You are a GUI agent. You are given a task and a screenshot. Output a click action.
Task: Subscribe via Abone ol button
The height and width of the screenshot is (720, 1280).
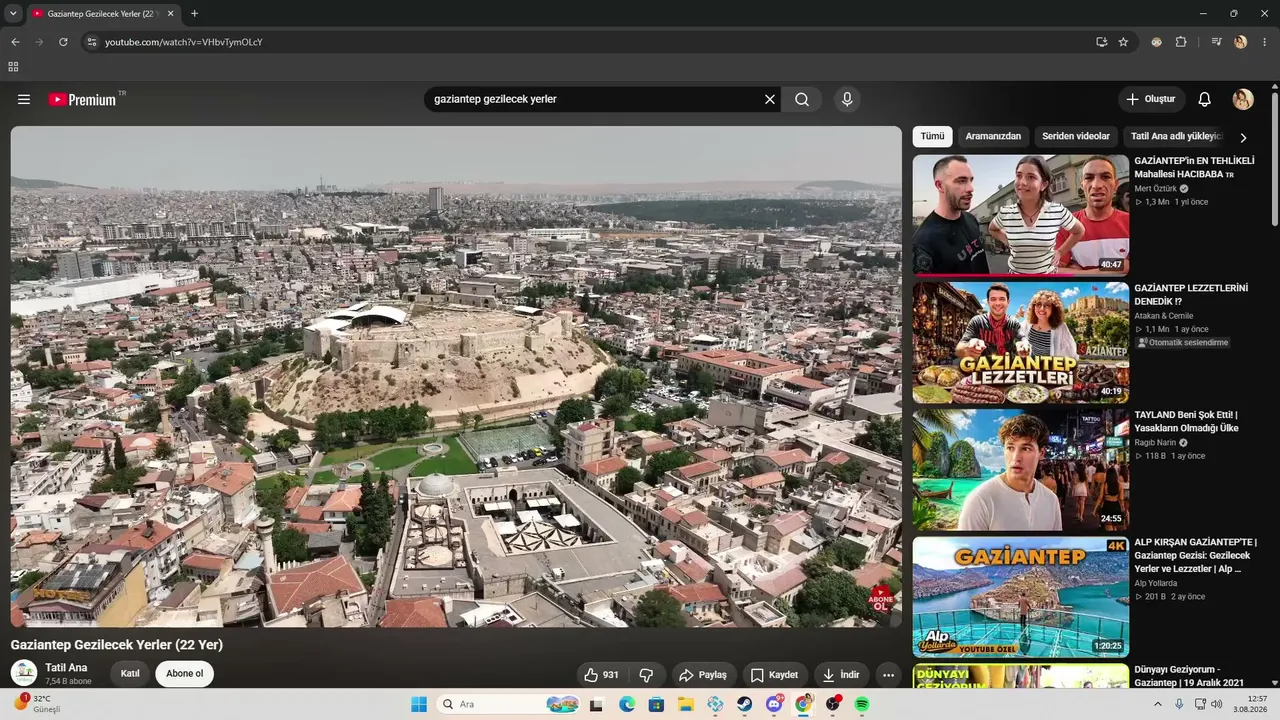184,673
